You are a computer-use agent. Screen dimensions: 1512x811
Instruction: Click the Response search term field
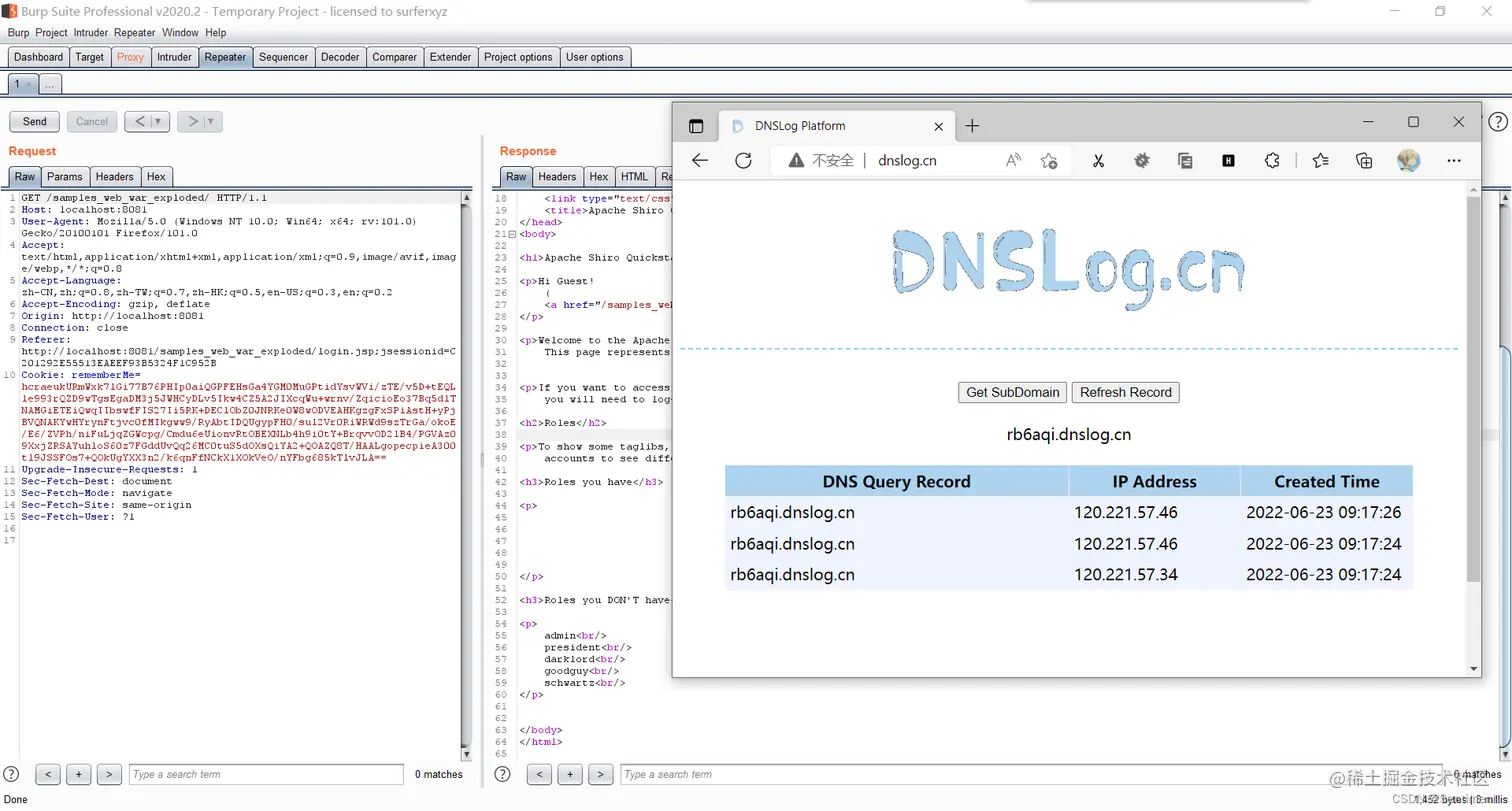point(1031,774)
